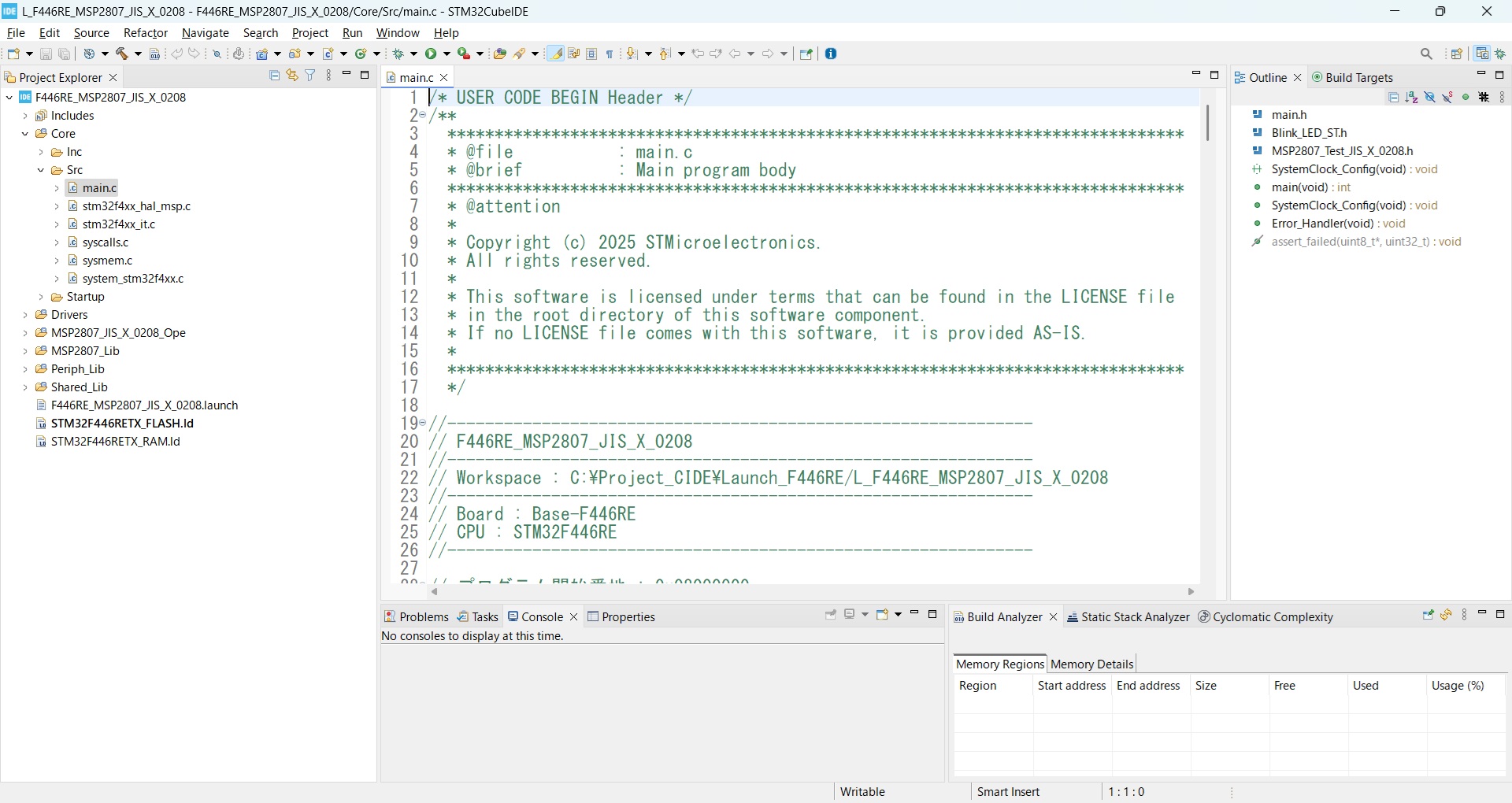Collapse the Src folder
Viewport: 1512px width, 803px height.
[41, 170]
